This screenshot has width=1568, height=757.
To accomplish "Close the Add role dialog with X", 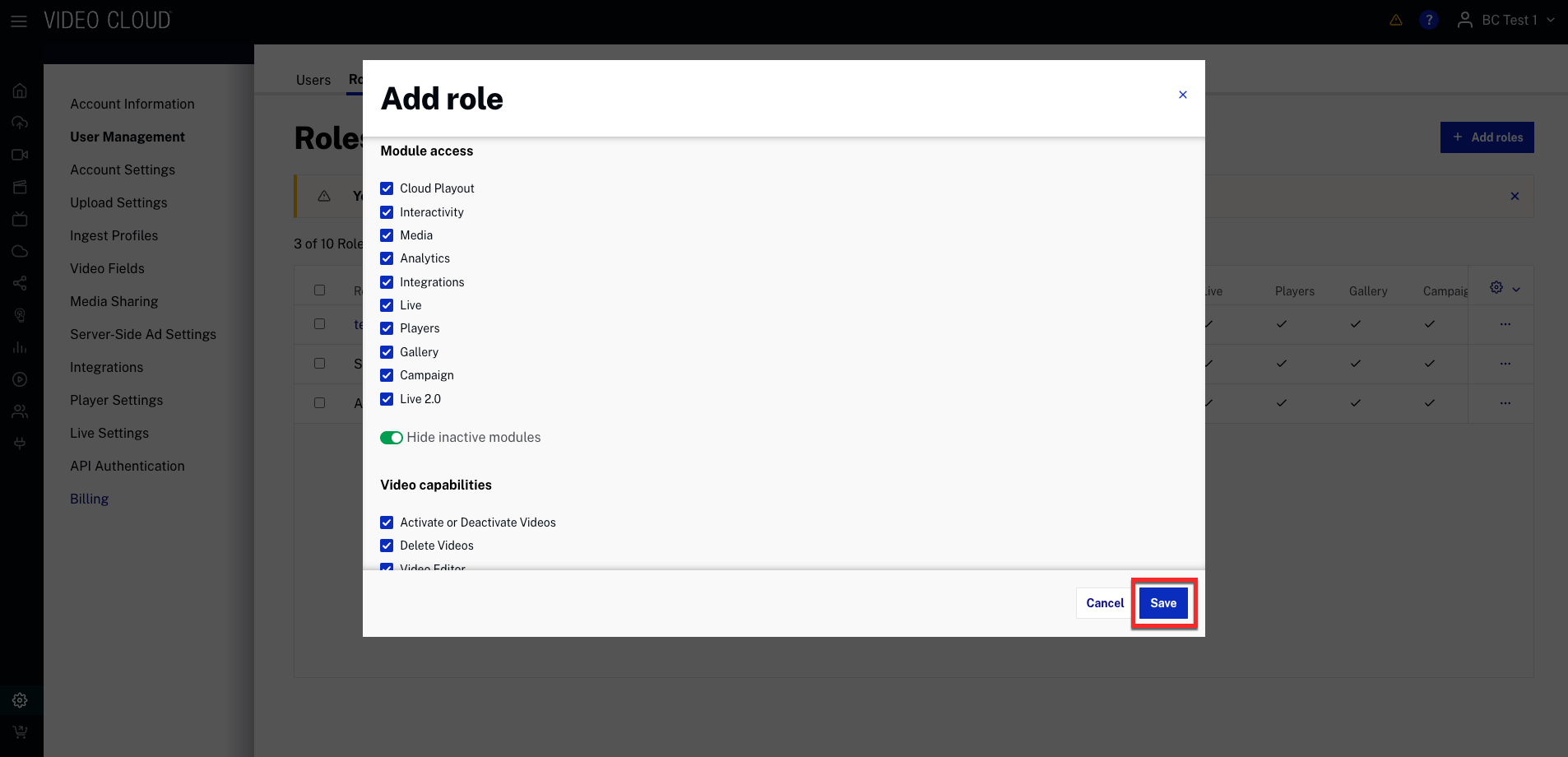I will pos(1182,95).
